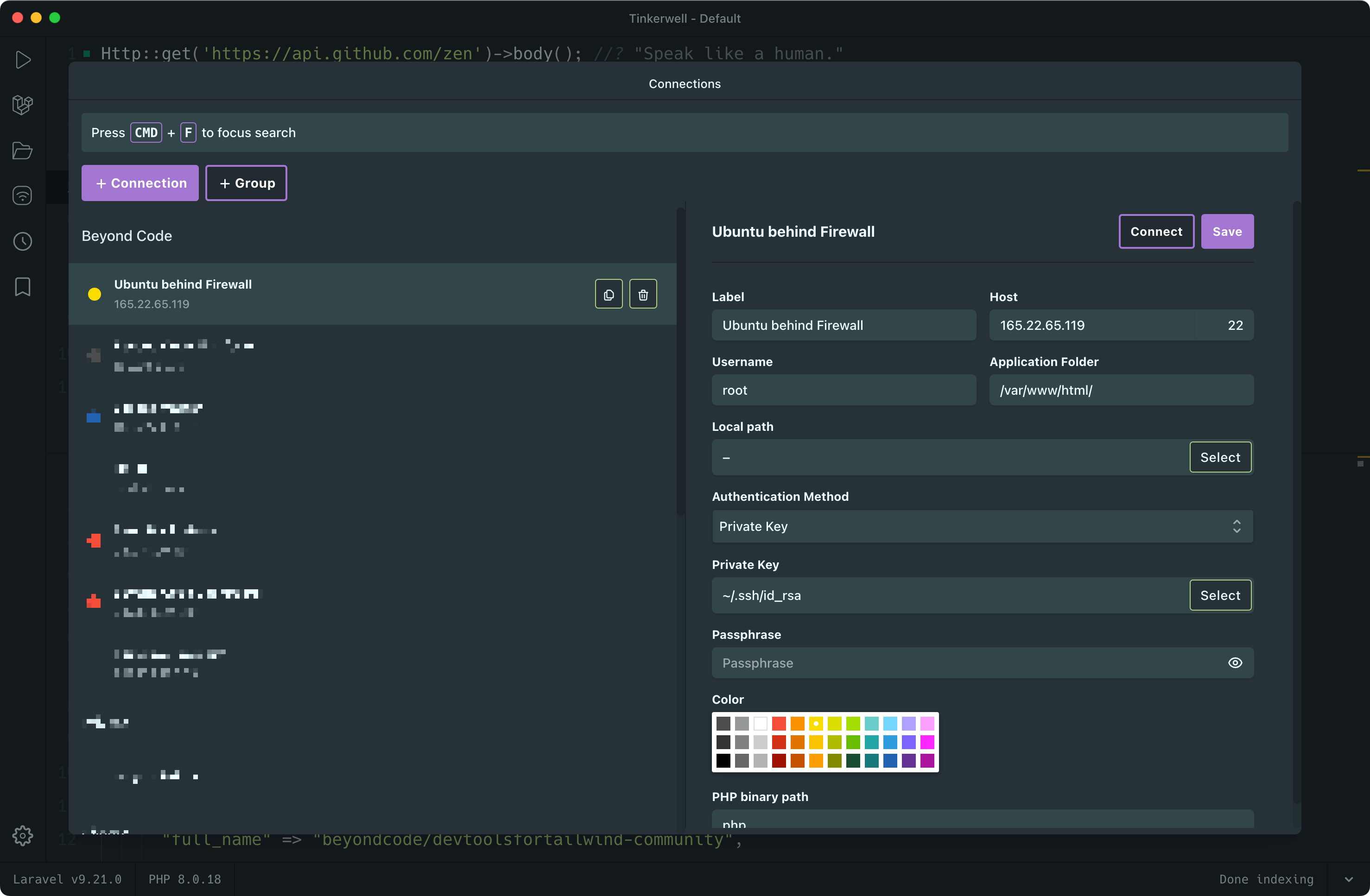The height and width of the screenshot is (896, 1370).
Task: Select a Local path folder
Action: tap(1220, 457)
